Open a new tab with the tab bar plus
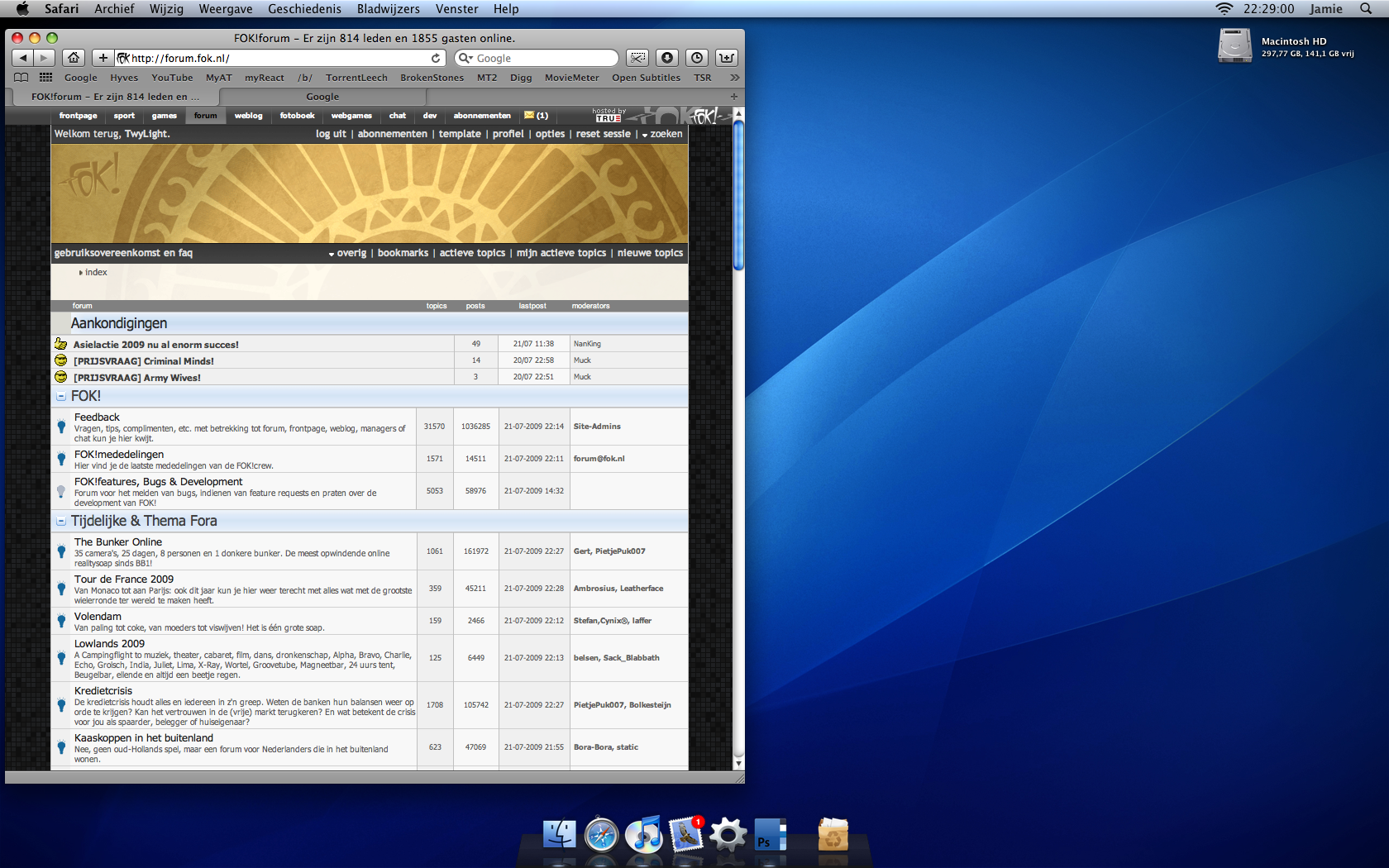 point(733,97)
